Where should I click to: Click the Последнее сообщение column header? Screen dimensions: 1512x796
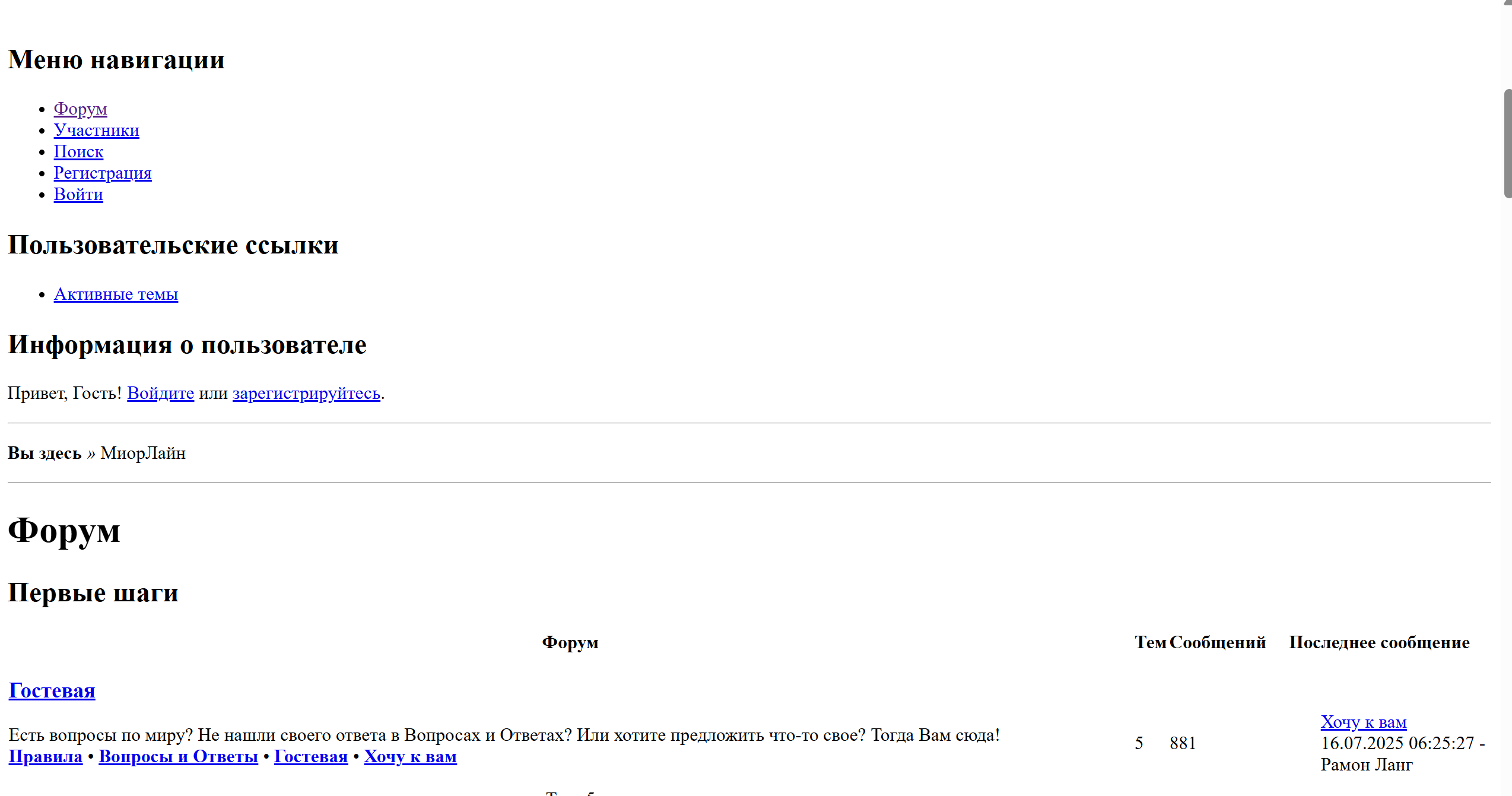point(1379,643)
